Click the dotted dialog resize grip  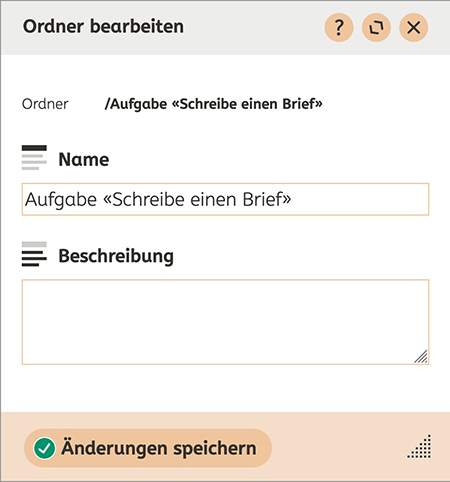(419, 447)
